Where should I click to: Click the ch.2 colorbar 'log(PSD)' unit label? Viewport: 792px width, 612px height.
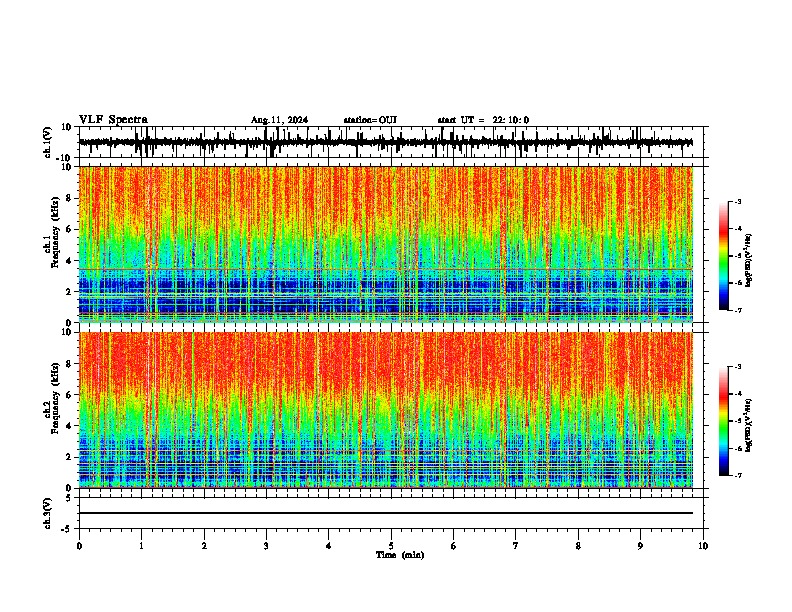[x=748, y=425]
